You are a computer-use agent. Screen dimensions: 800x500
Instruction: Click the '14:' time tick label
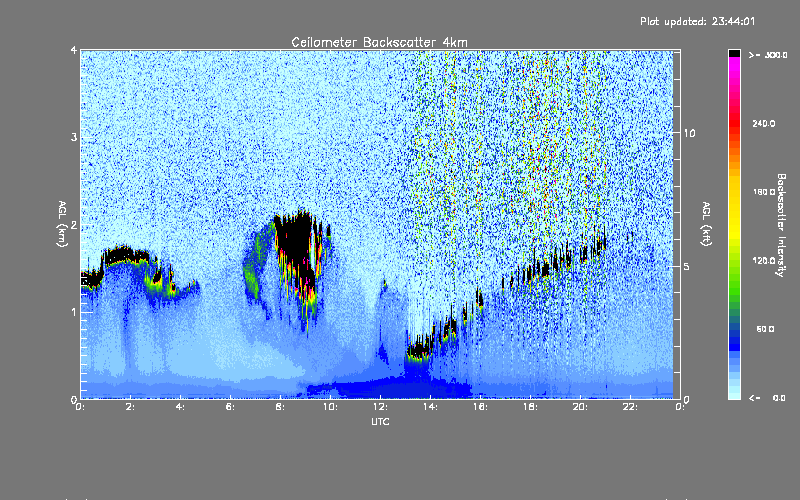click(430, 407)
